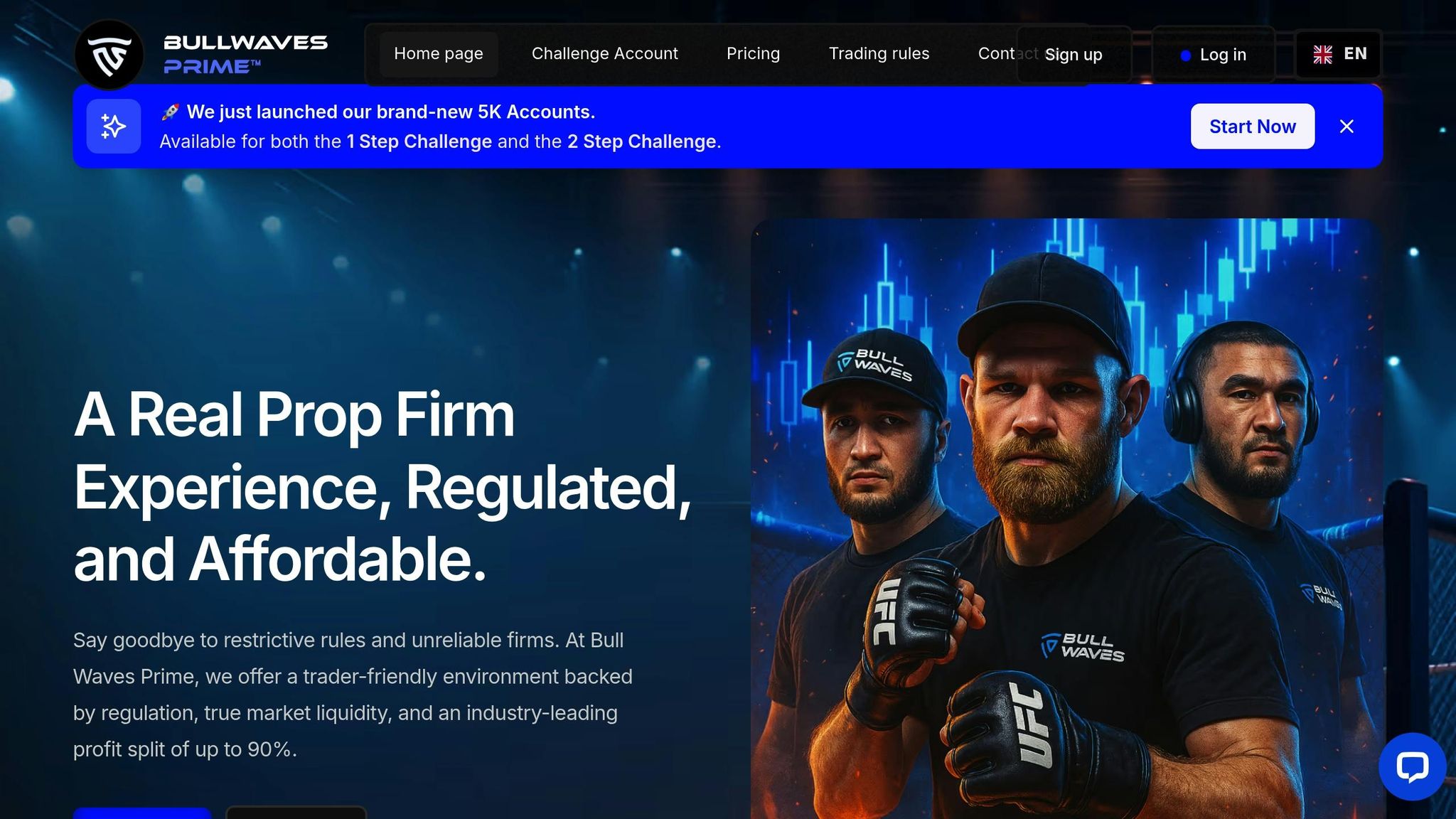Click the Contact navigation item
Image resolution: width=1456 pixels, height=819 pixels.
(996, 54)
